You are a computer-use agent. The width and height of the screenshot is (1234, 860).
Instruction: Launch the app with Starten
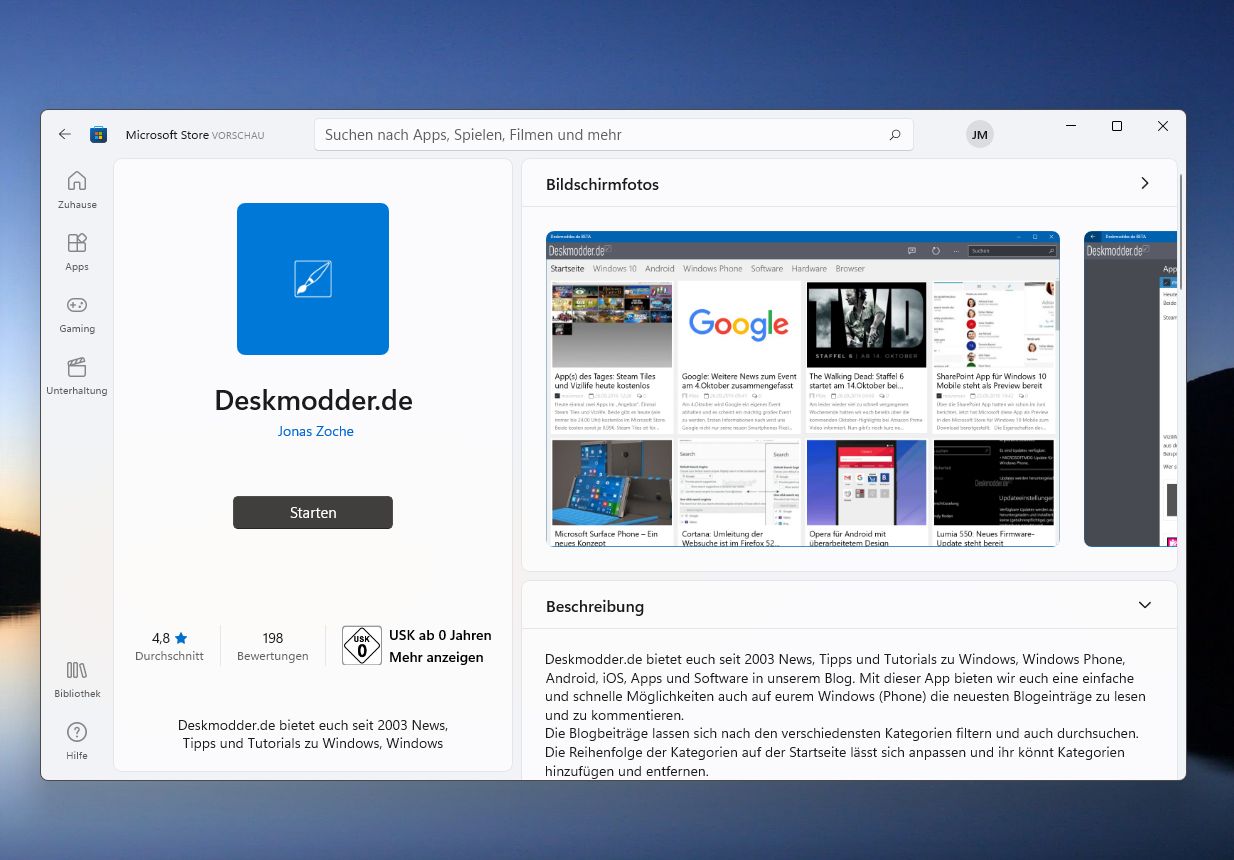point(313,512)
